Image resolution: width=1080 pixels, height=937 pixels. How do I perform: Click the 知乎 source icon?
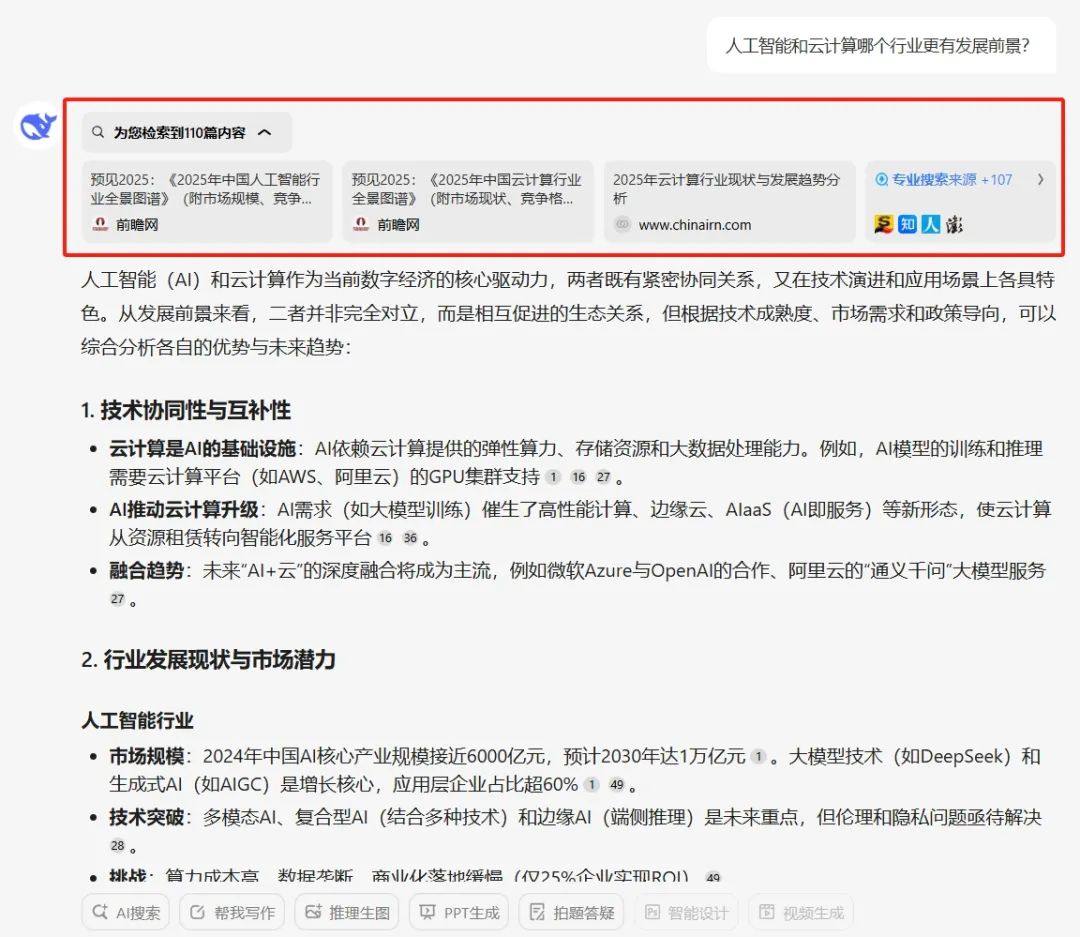(907, 224)
